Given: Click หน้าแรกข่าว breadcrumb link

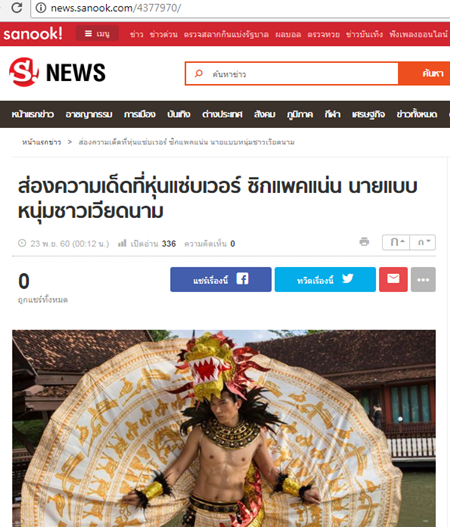Looking at the screenshot, I should 41,142.
